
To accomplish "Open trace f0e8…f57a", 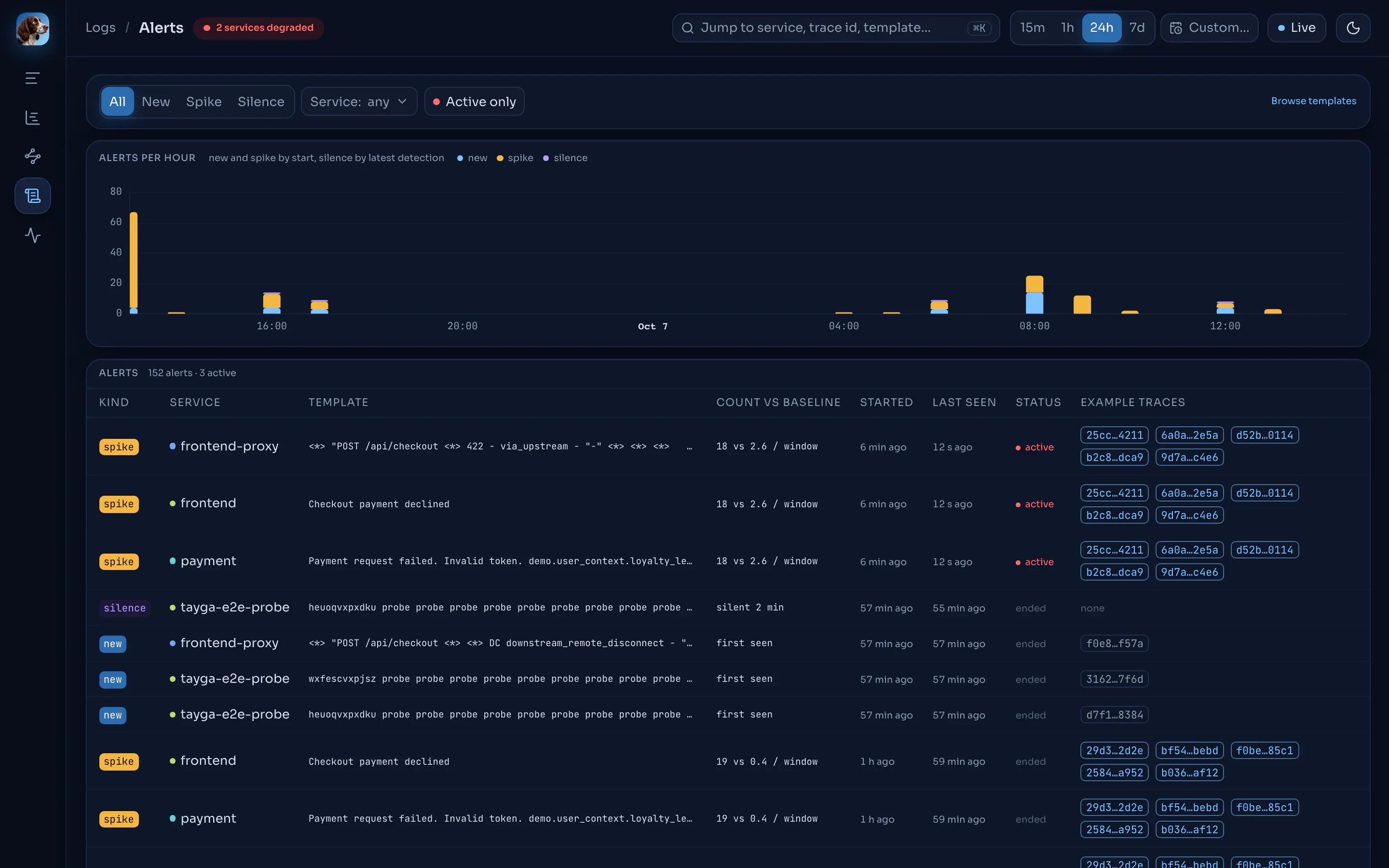I will [1114, 644].
